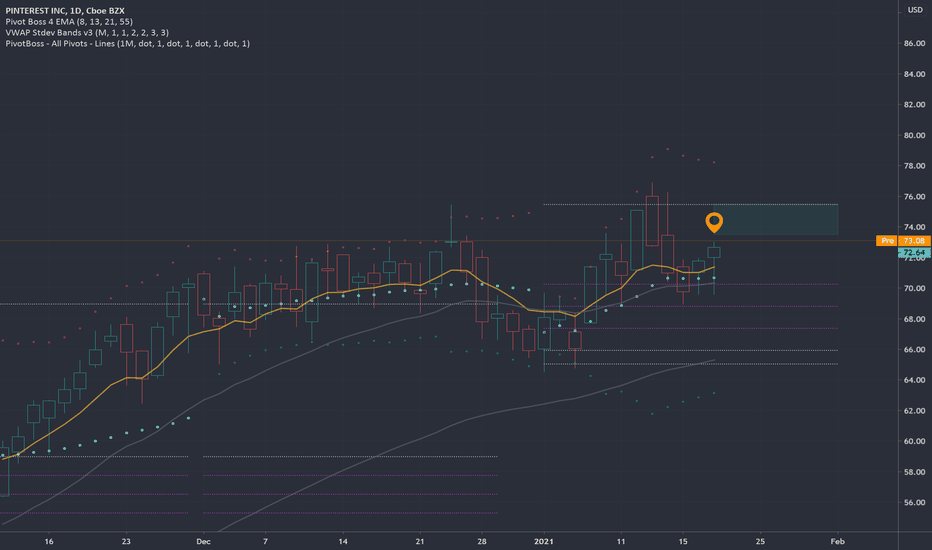Click the tall red candle peaking near 77

(652, 221)
